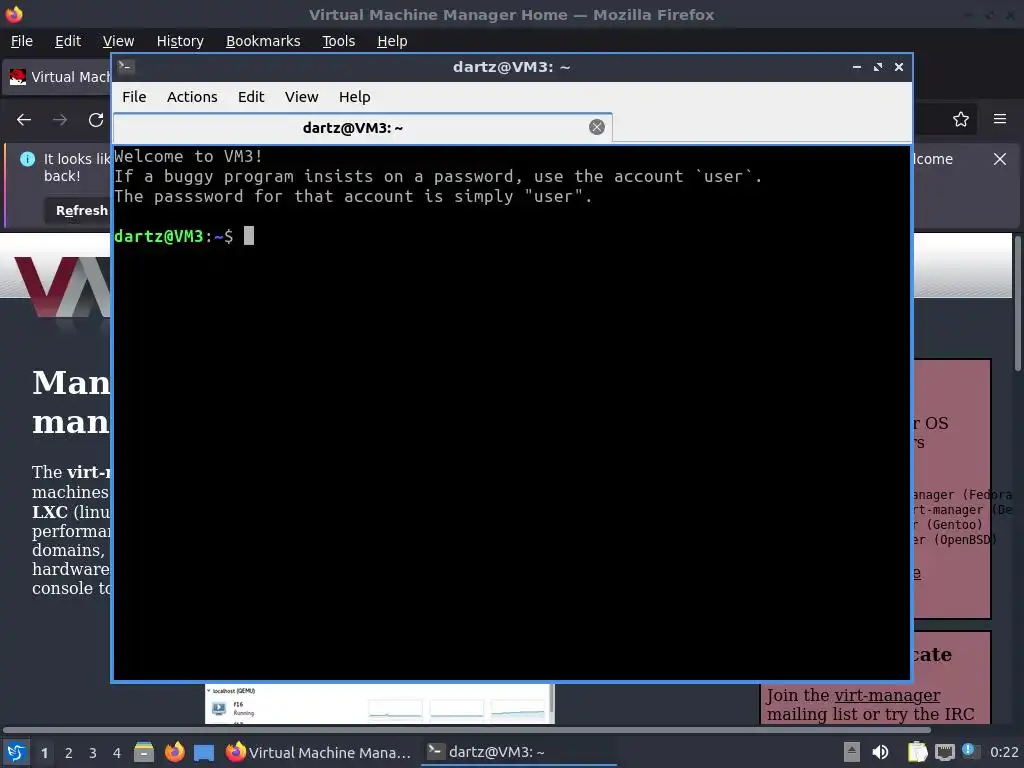Open Firefox File menu
Screen dimensions: 1024x768
[x=22, y=41]
